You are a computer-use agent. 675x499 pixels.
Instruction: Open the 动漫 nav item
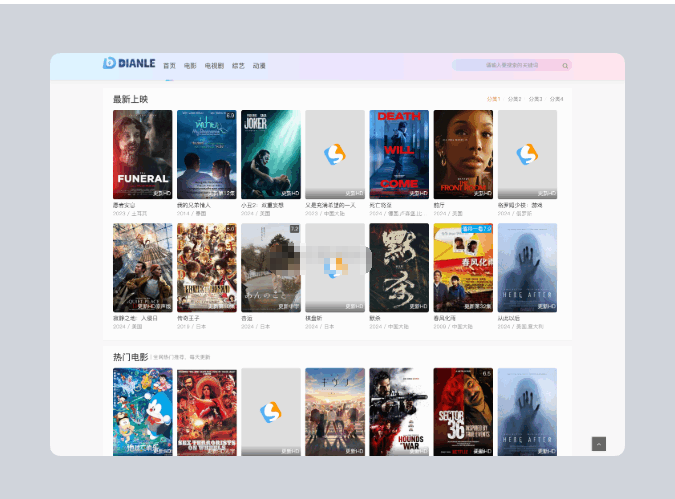[259, 66]
